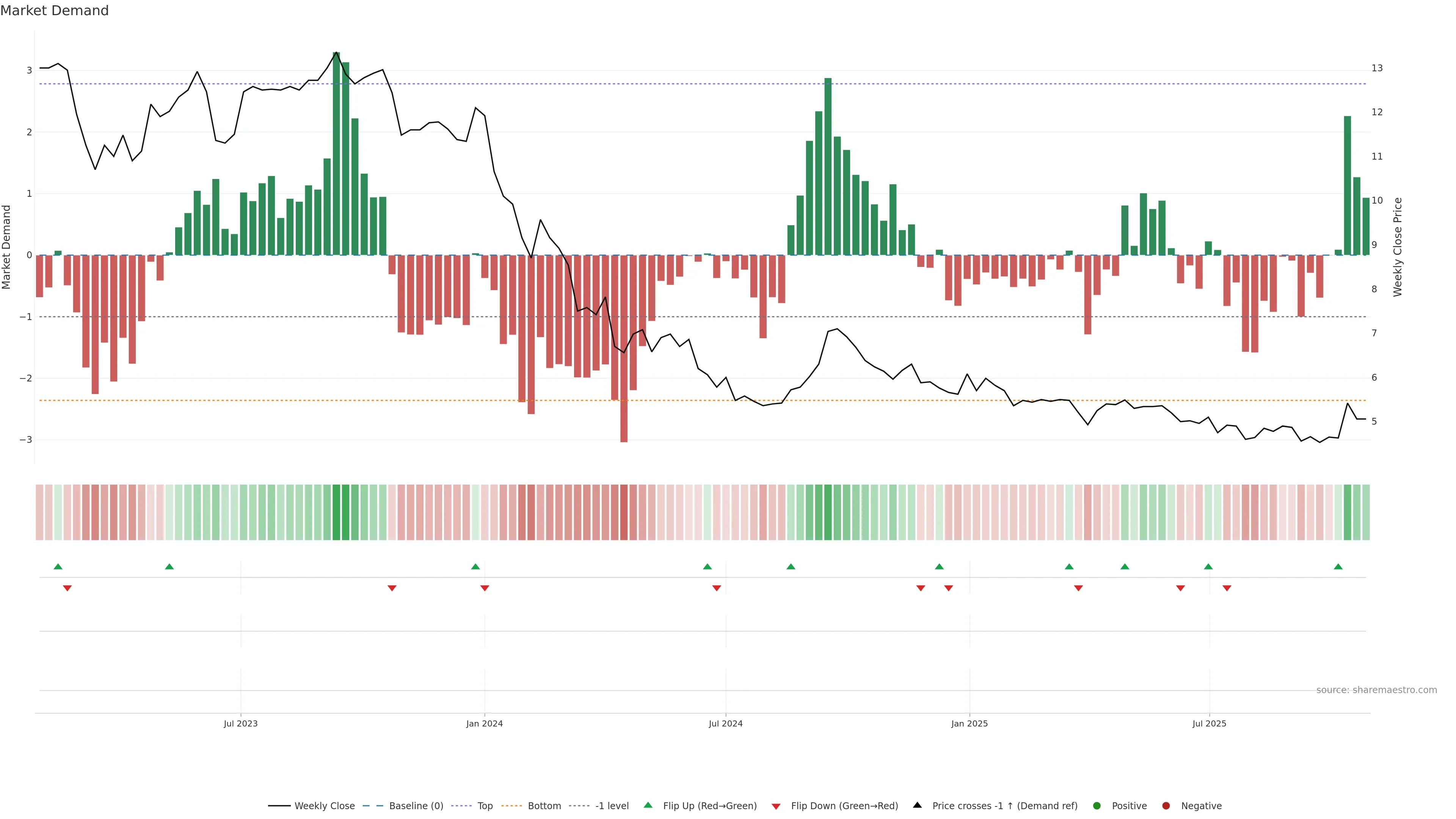
Task: Click the Market Demand chart title
Action: pyautogui.click(x=54, y=11)
